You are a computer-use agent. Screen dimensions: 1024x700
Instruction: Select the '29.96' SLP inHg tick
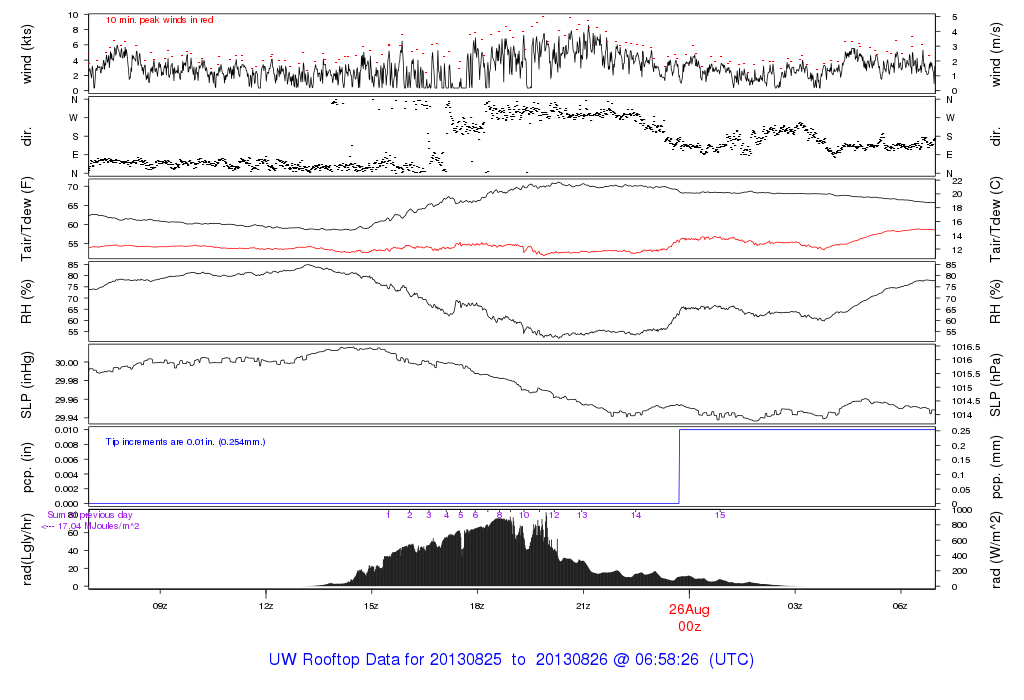click(67, 400)
